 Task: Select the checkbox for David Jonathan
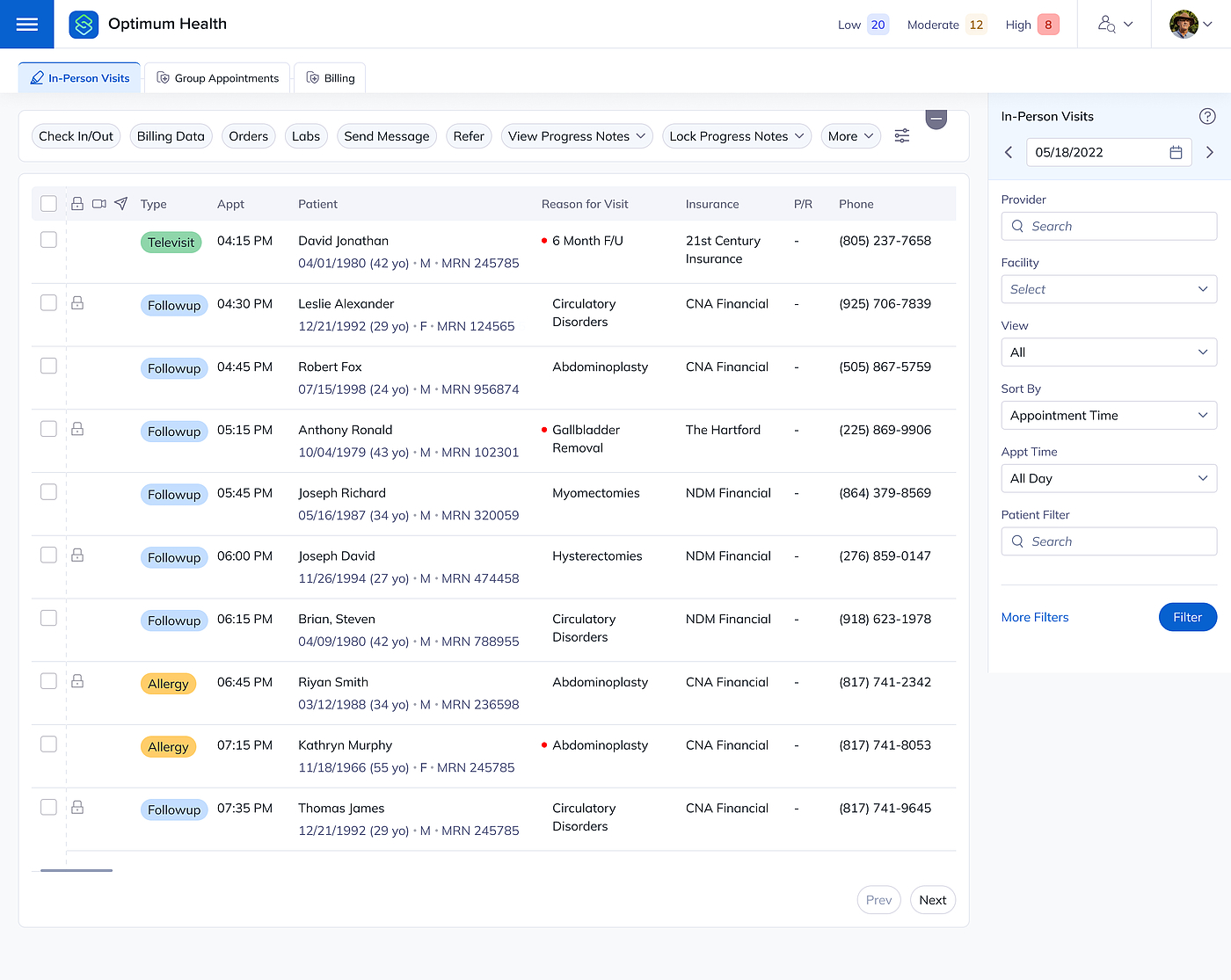click(x=49, y=240)
